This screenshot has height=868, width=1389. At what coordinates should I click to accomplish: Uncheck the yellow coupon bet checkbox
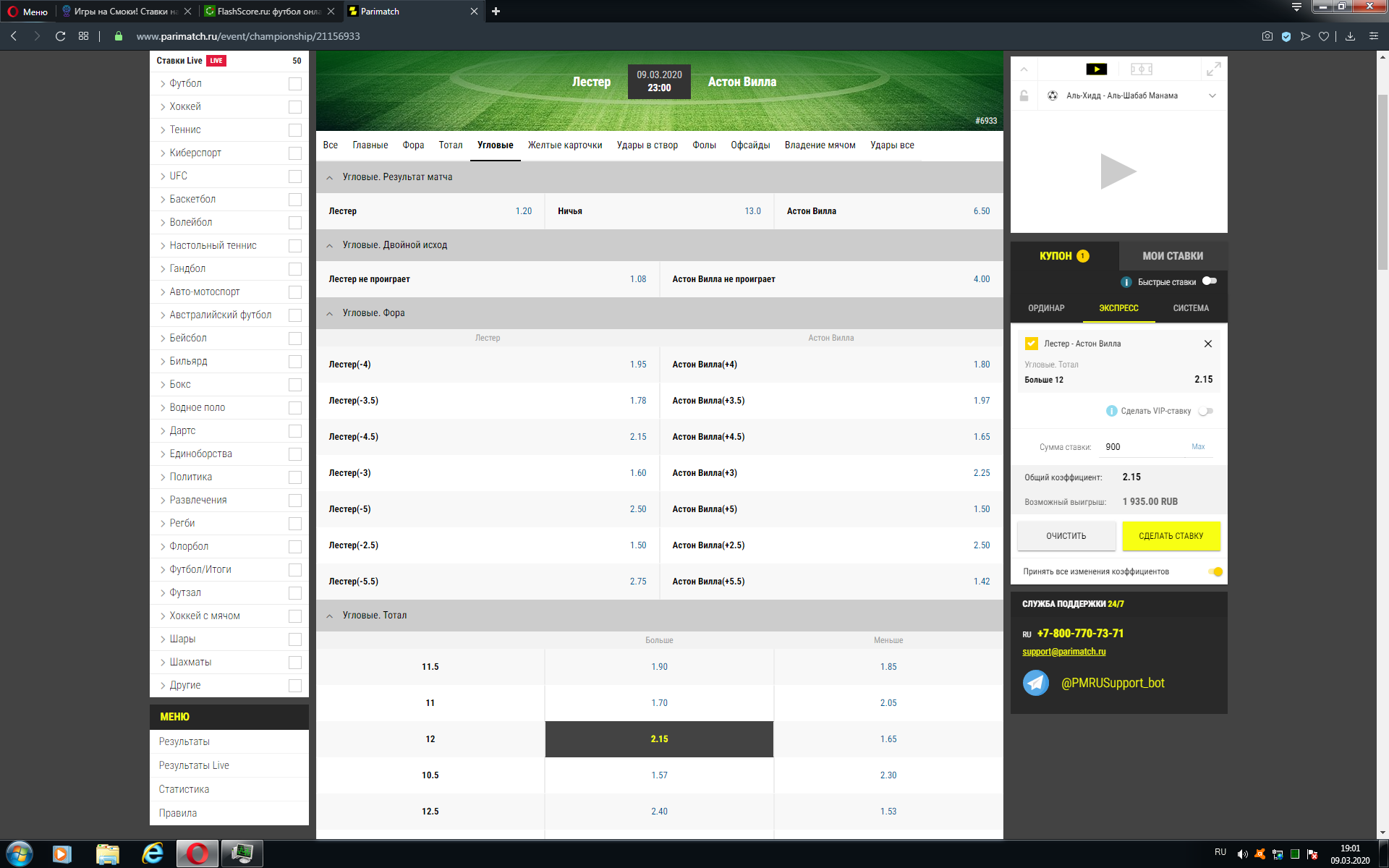(1032, 344)
